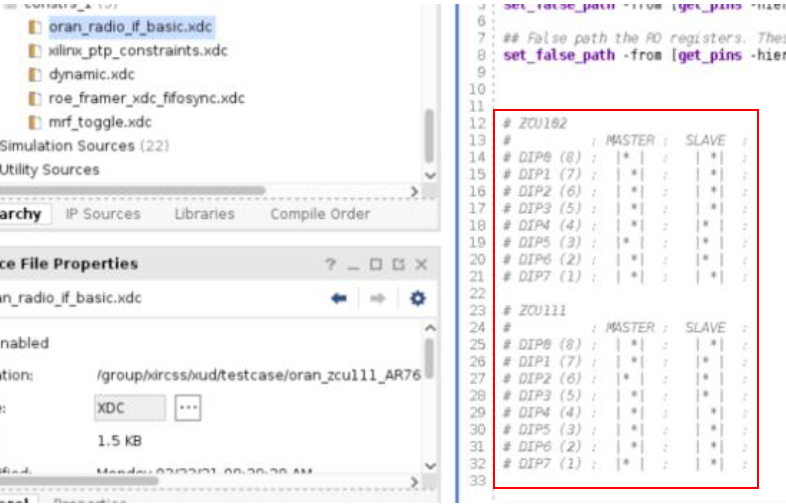Click the forward arrow in properties panel
This screenshot has width=786, height=504.
point(378,298)
